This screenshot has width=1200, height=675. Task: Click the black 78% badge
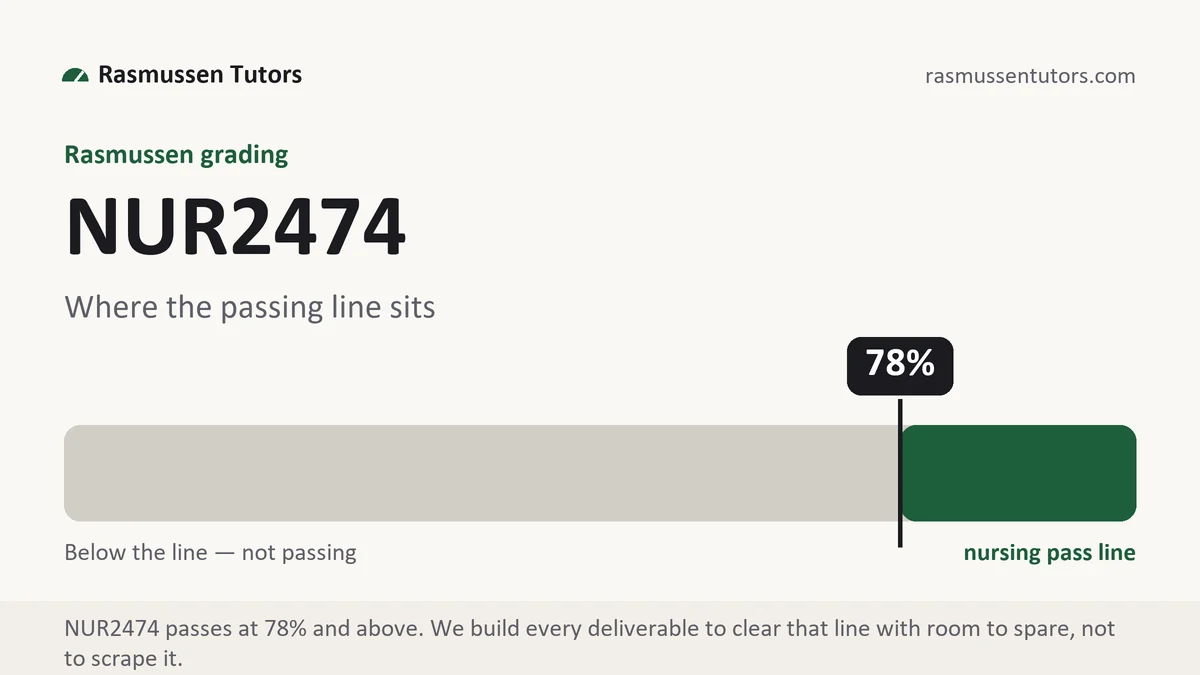pyautogui.click(x=900, y=366)
